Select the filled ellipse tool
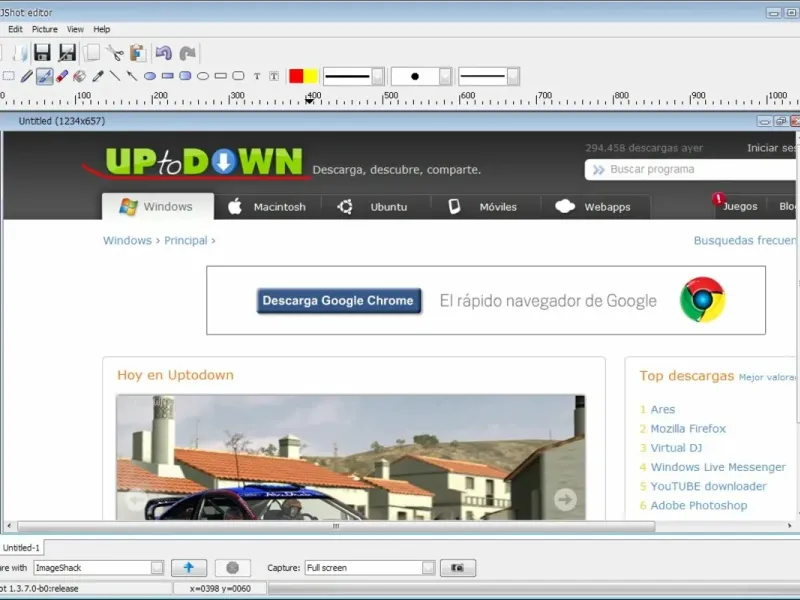This screenshot has height=600, width=800. (x=149, y=77)
